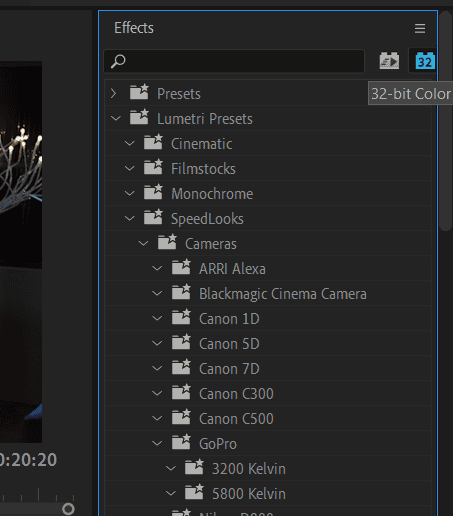Click the 5800 Kelvin folder icon

click(194, 492)
